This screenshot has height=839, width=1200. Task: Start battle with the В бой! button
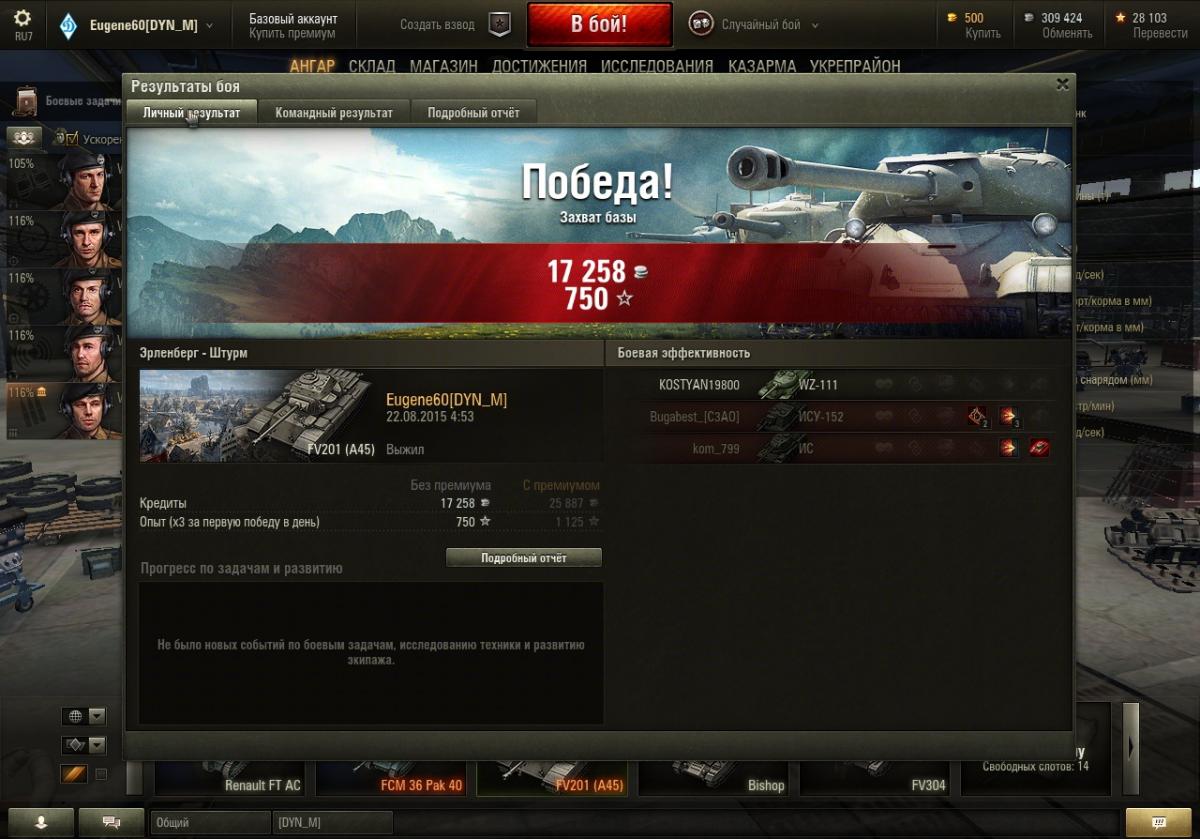[599, 25]
